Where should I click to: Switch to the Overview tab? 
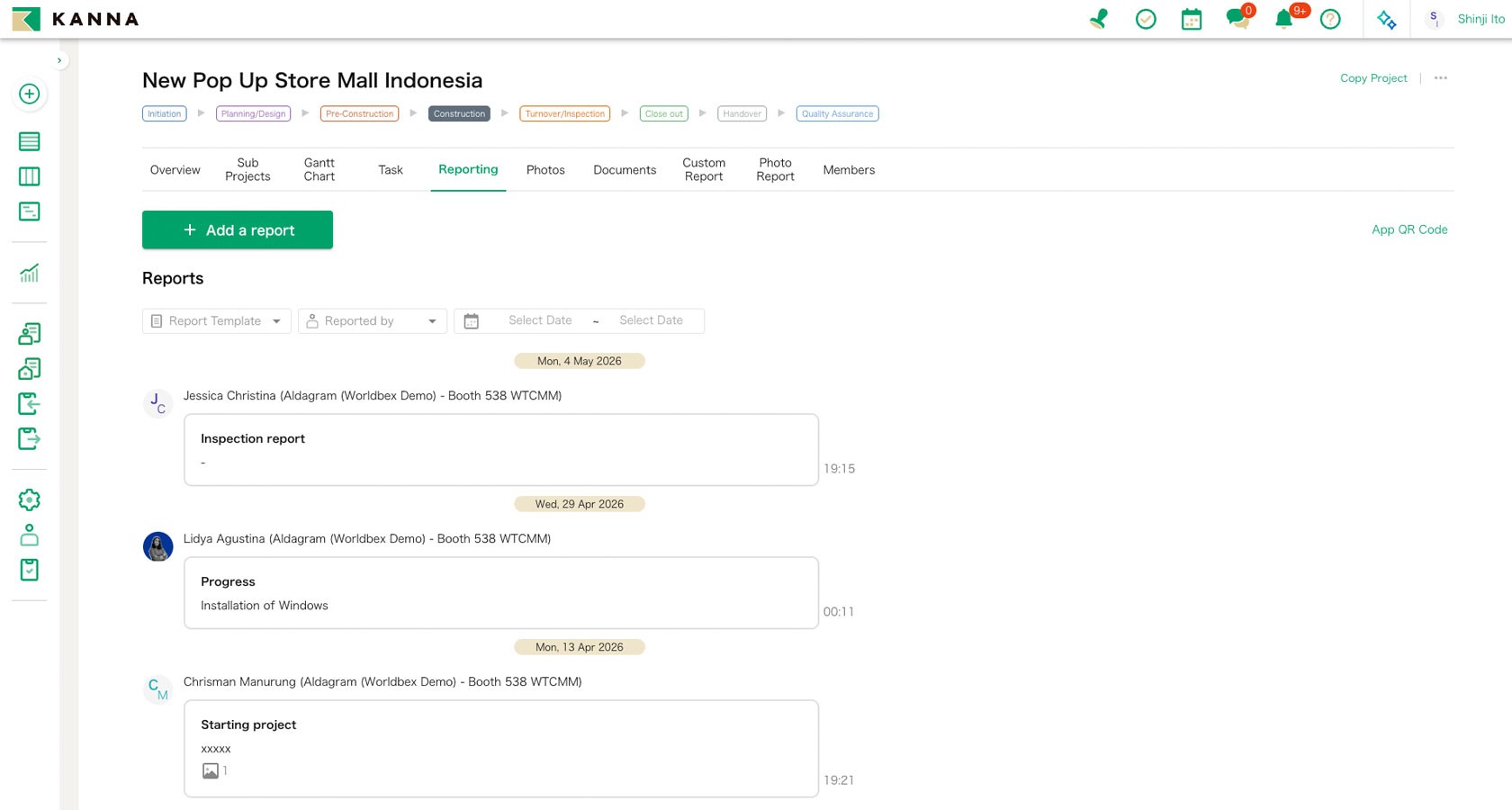point(175,170)
